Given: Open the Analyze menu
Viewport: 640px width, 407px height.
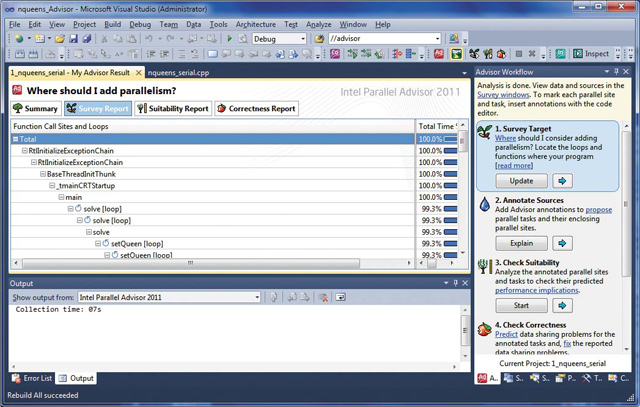Looking at the screenshot, I should pyautogui.click(x=319, y=24).
